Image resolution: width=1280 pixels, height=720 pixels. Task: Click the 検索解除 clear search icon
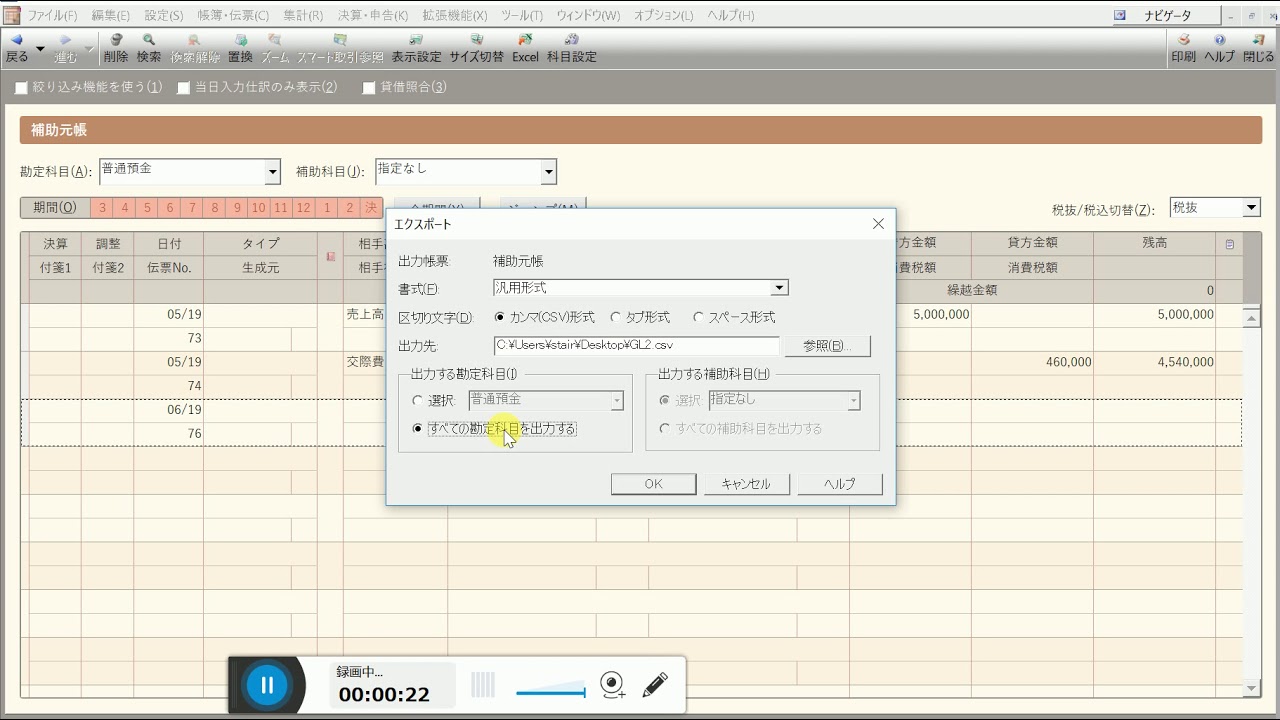[x=195, y=48]
